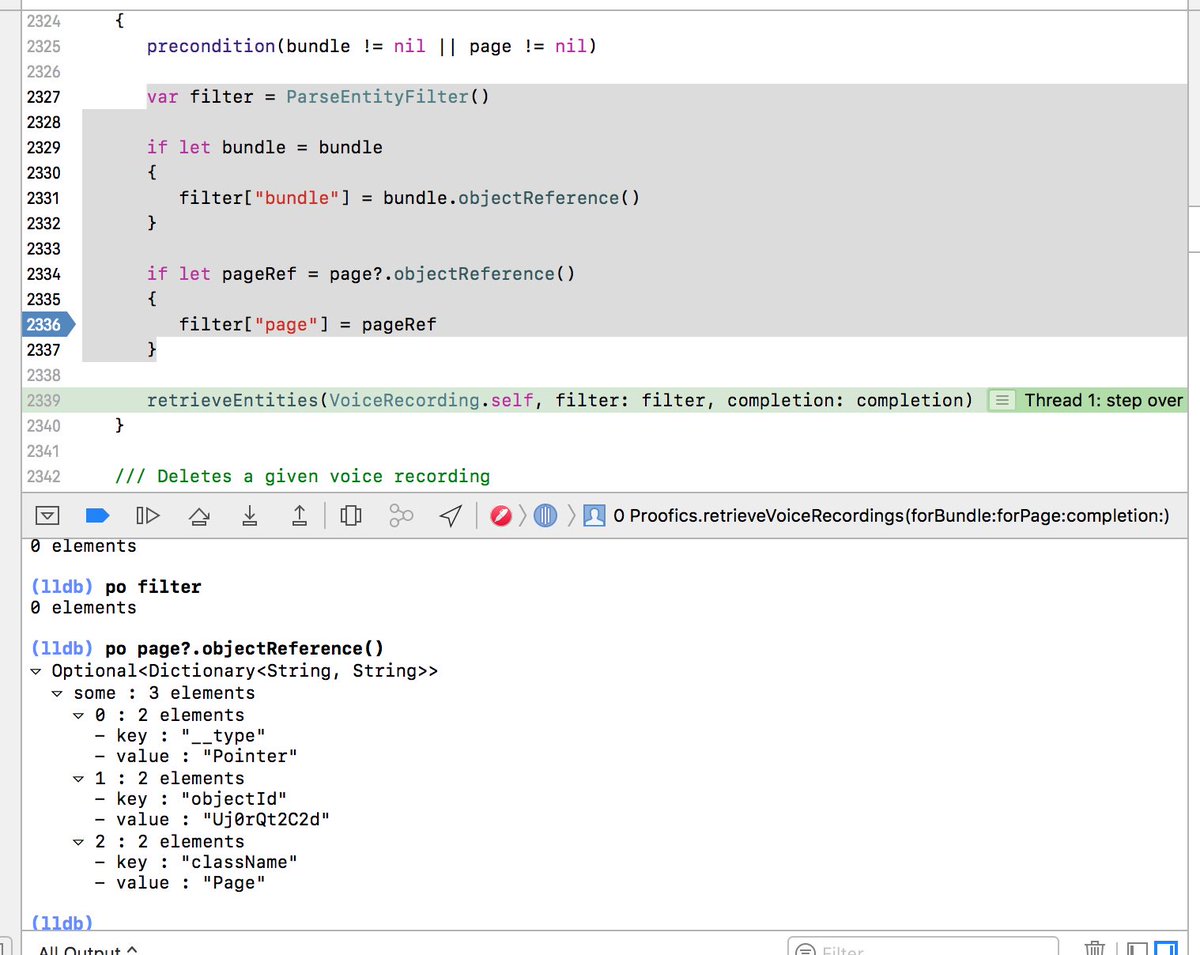Hide the debug area with the disclosure button
The height and width of the screenshot is (955, 1200).
click(47, 516)
